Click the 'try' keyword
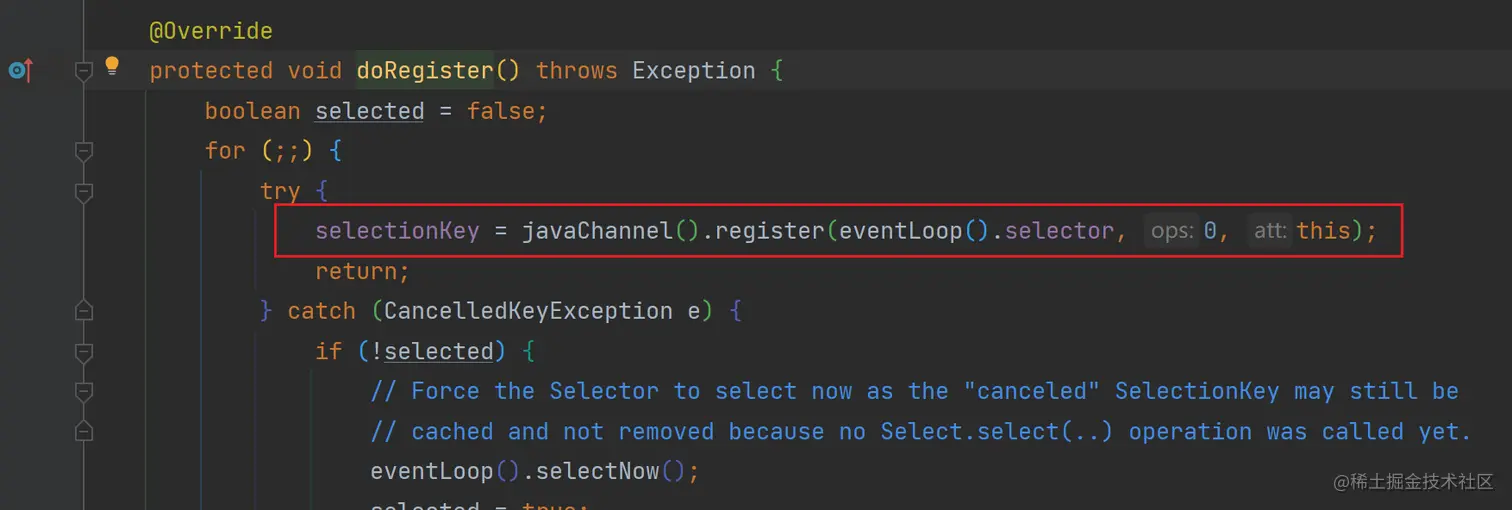This screenshot has height=510, width=1512. pos(280,191)
